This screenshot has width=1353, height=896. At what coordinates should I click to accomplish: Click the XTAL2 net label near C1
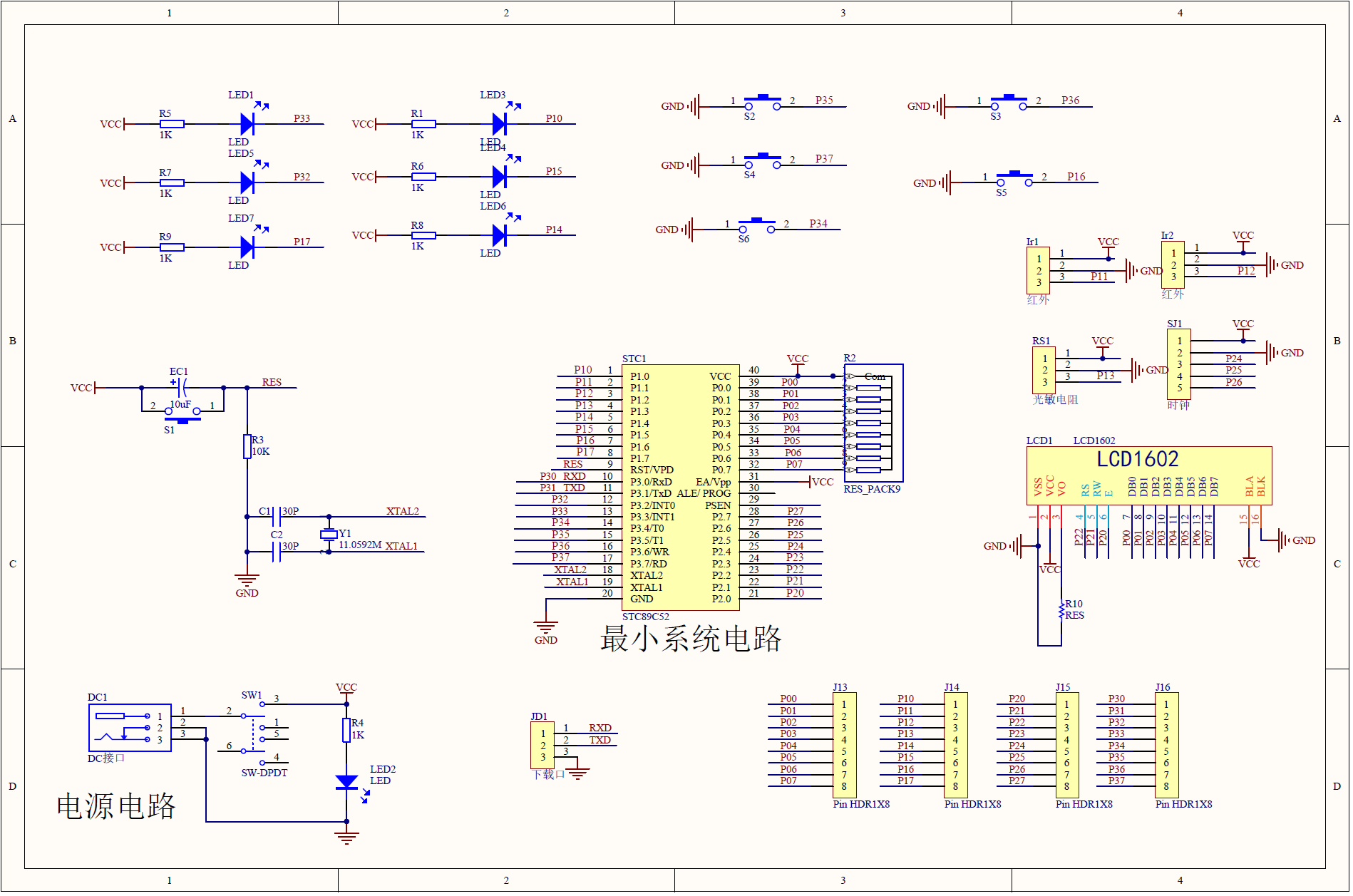tap(403, 511)
